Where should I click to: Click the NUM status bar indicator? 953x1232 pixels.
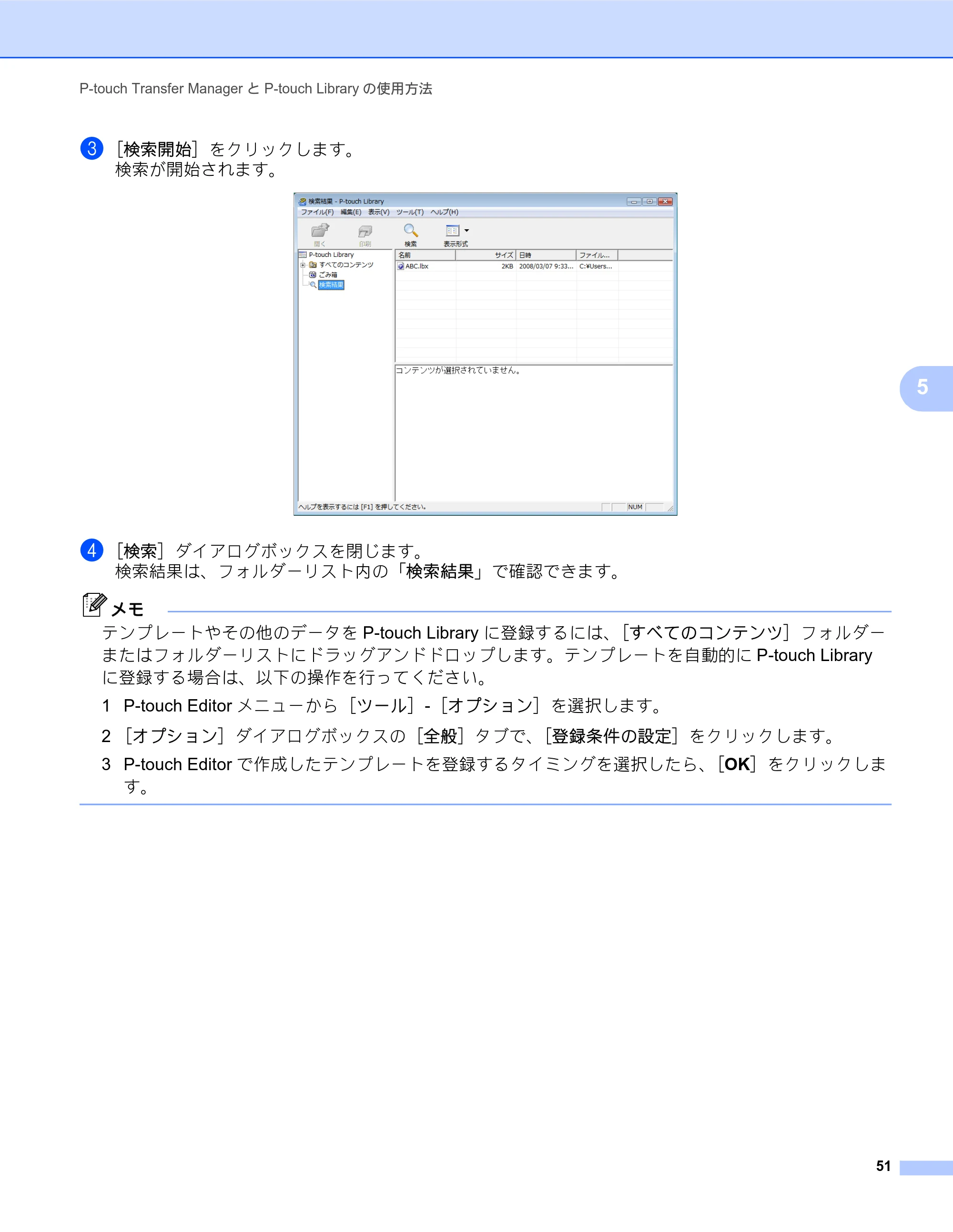coord(636,507)
